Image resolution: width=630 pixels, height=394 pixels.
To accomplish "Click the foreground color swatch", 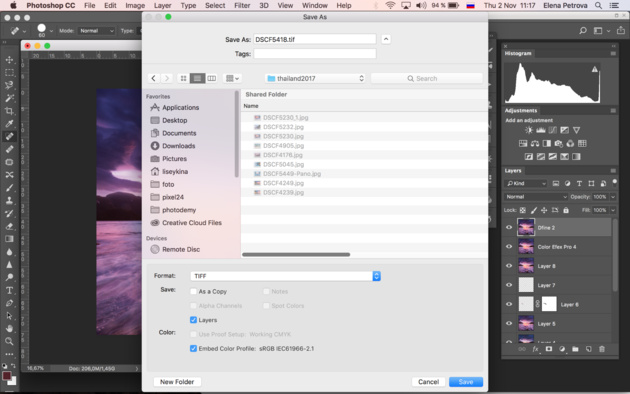I will tap(6, 376).
